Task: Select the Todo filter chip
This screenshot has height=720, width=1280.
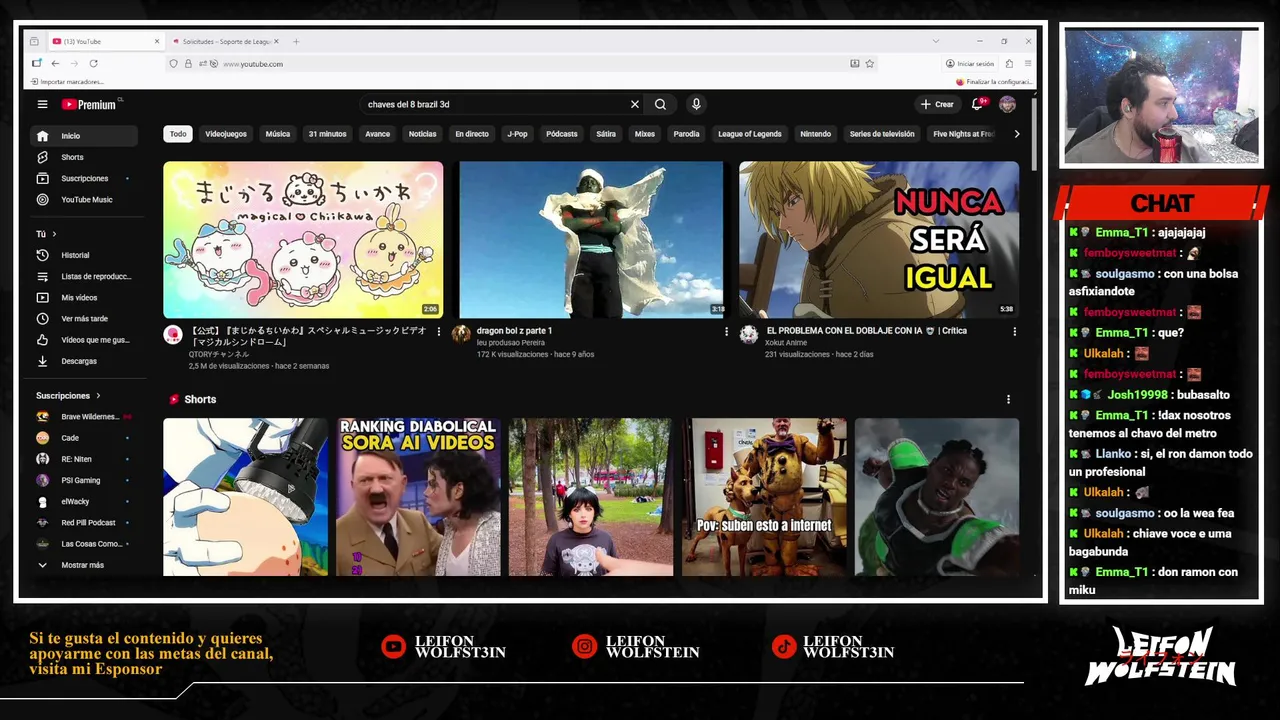Action: tap(178, 134)
